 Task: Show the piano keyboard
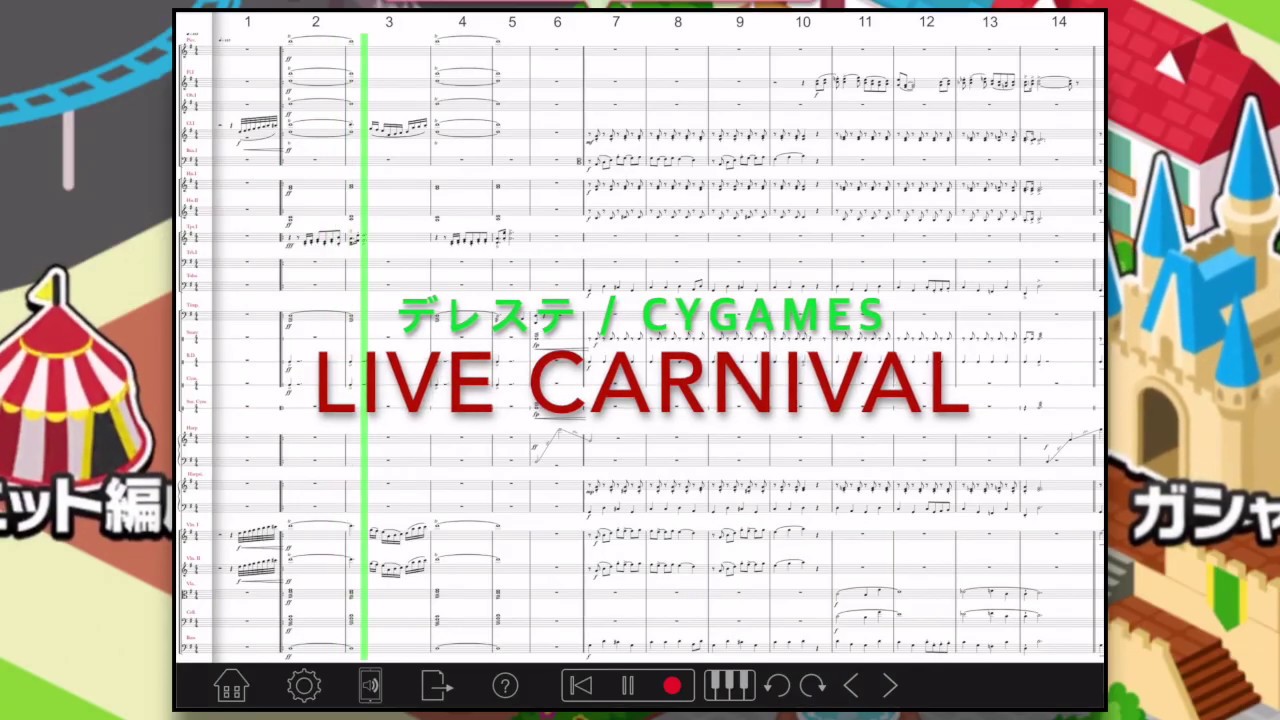point(729,685)
